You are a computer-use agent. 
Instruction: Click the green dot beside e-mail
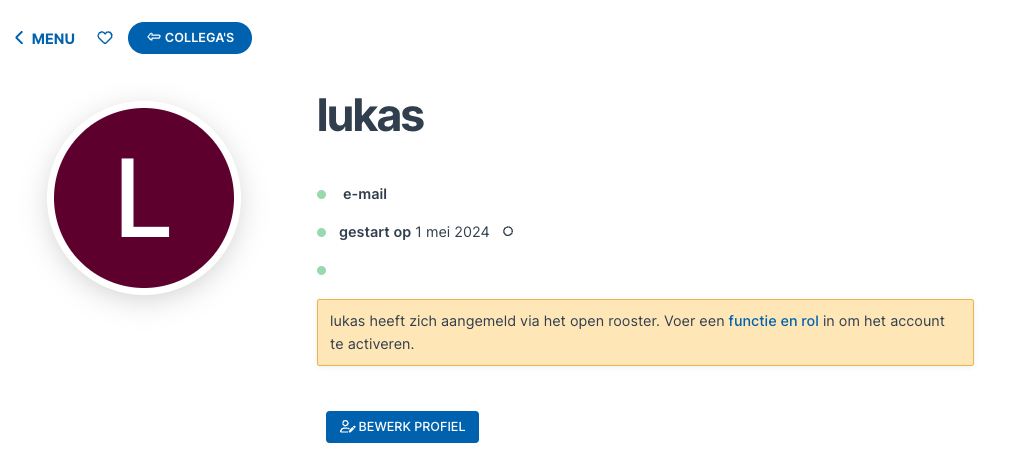[x=321, y=194]
